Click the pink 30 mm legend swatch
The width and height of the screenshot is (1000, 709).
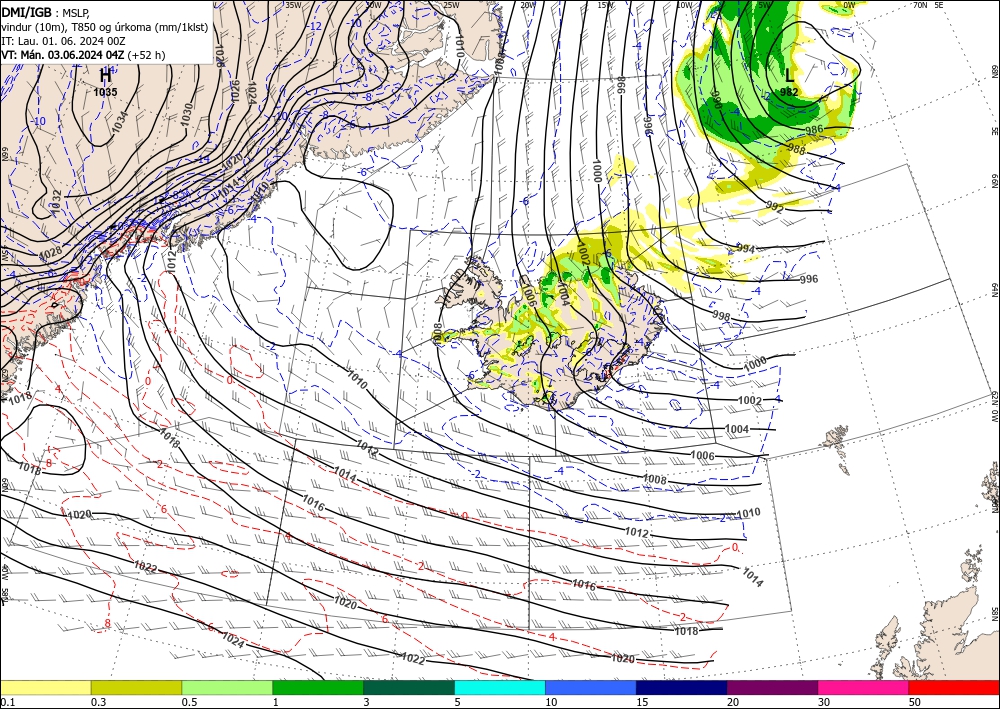coord(864,687)
